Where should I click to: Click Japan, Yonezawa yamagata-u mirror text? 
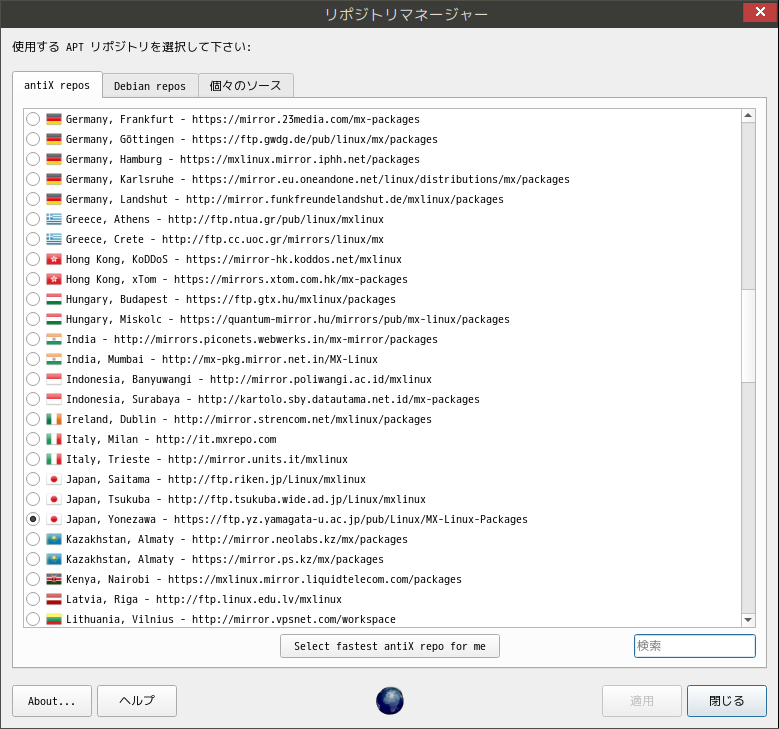(x=297, y=519)
